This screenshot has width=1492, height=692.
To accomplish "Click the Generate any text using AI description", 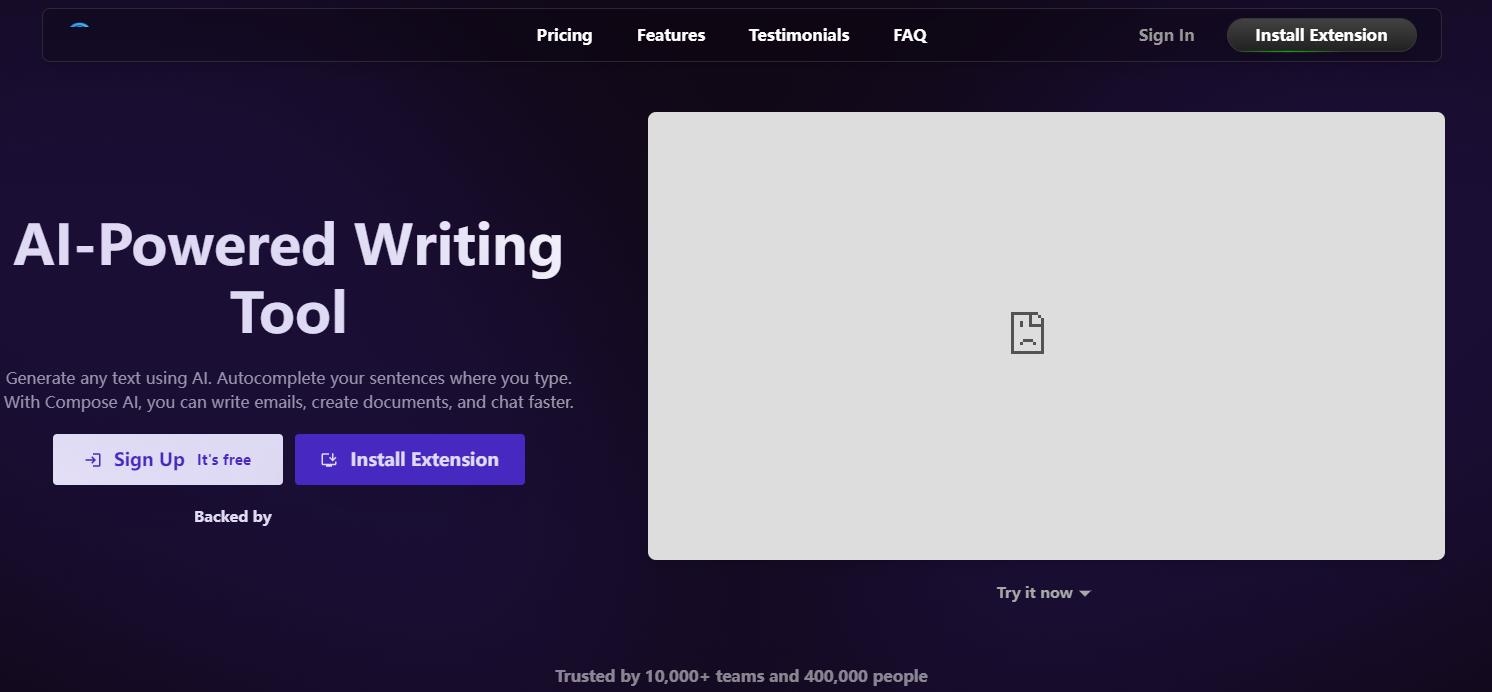I will point(288,391).
